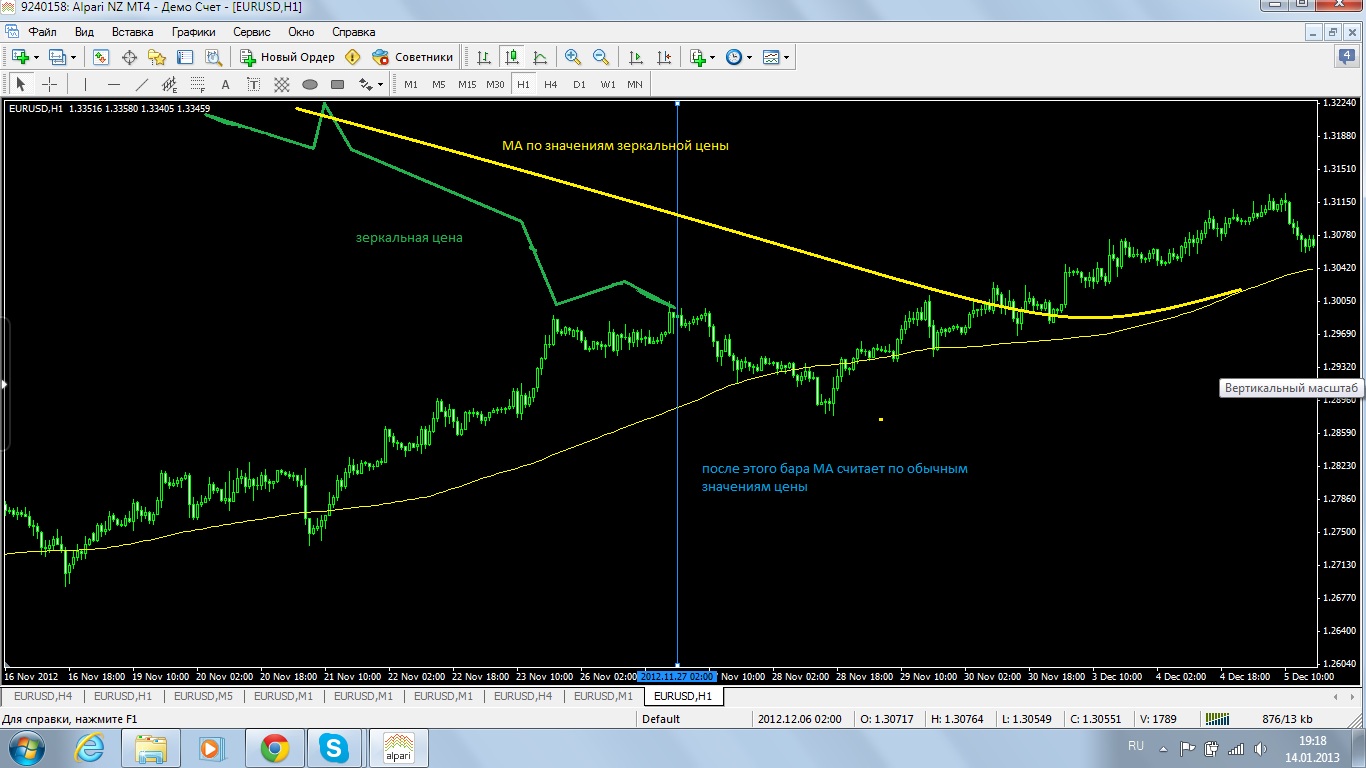Image resolution: width=1366 pixels, height=768 pixels.
Task: Click the Alpari taskbar button
Action: [x=399, y=748]
